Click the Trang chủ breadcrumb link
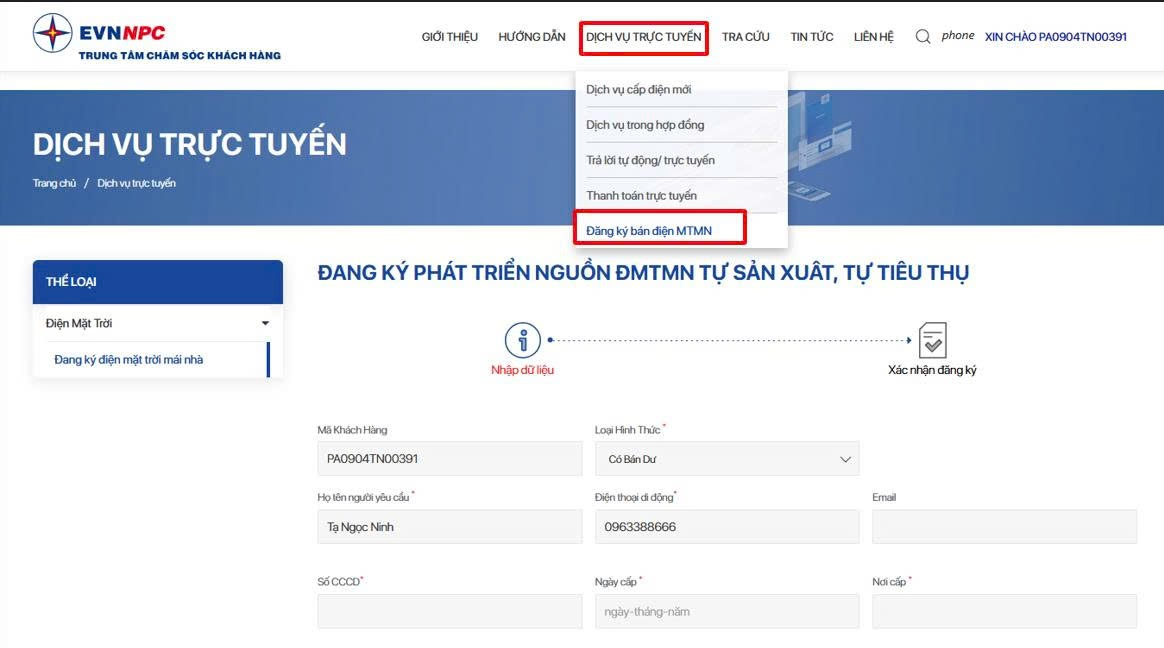This screenshot has width=1164, height=648. [54, 183]
